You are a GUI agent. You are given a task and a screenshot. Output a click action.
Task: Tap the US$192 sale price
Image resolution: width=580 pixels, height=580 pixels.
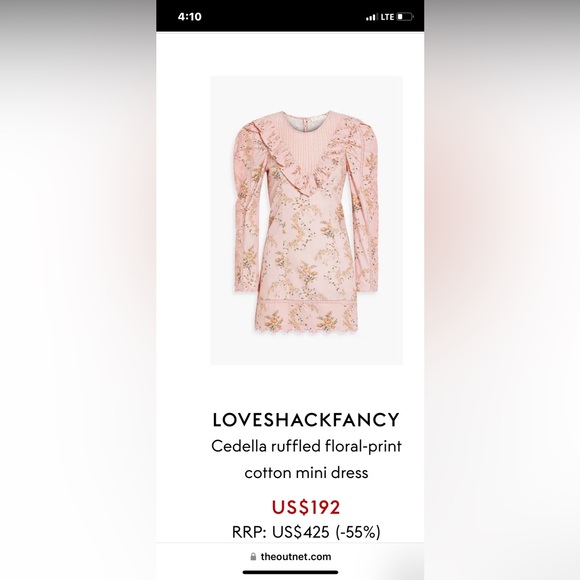306,507
